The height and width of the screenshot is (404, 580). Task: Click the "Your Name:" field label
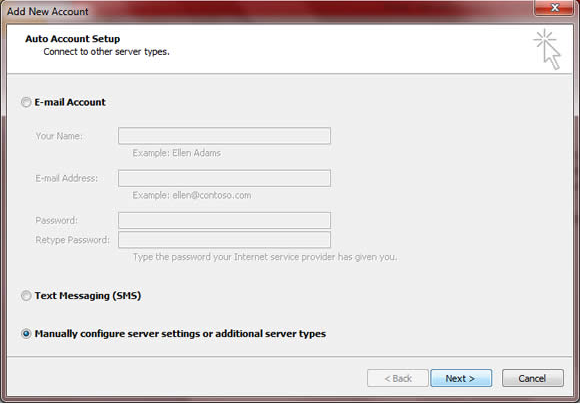pos(59,136)
